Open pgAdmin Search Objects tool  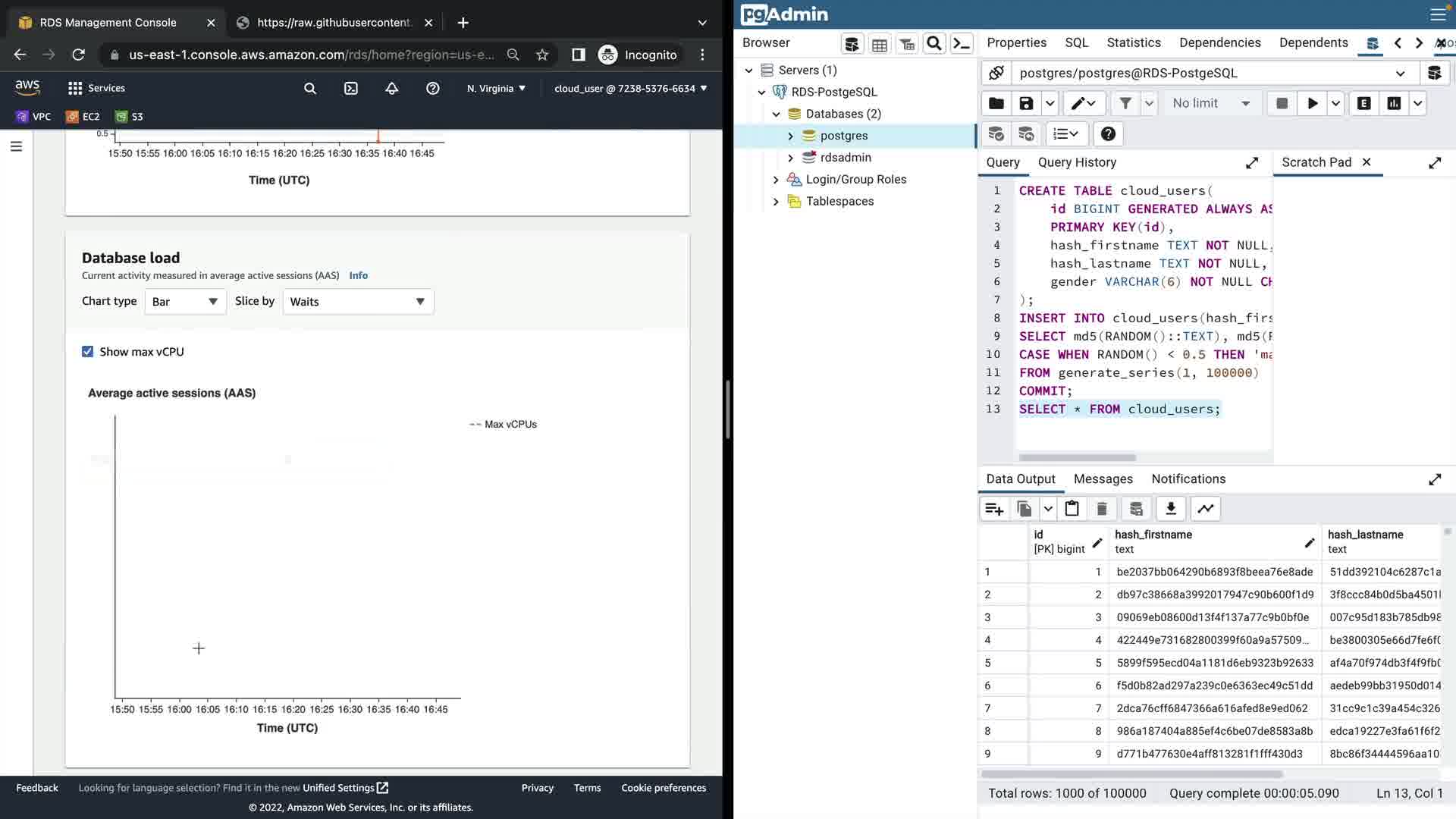click(x=934, y=44)
